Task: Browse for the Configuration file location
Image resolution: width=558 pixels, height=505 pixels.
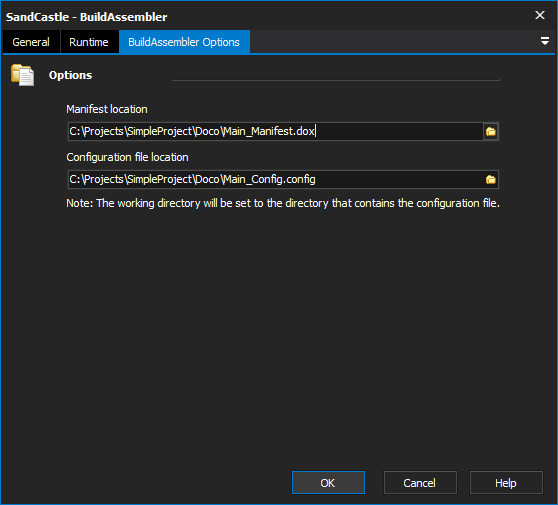Action: coord(491,179)
